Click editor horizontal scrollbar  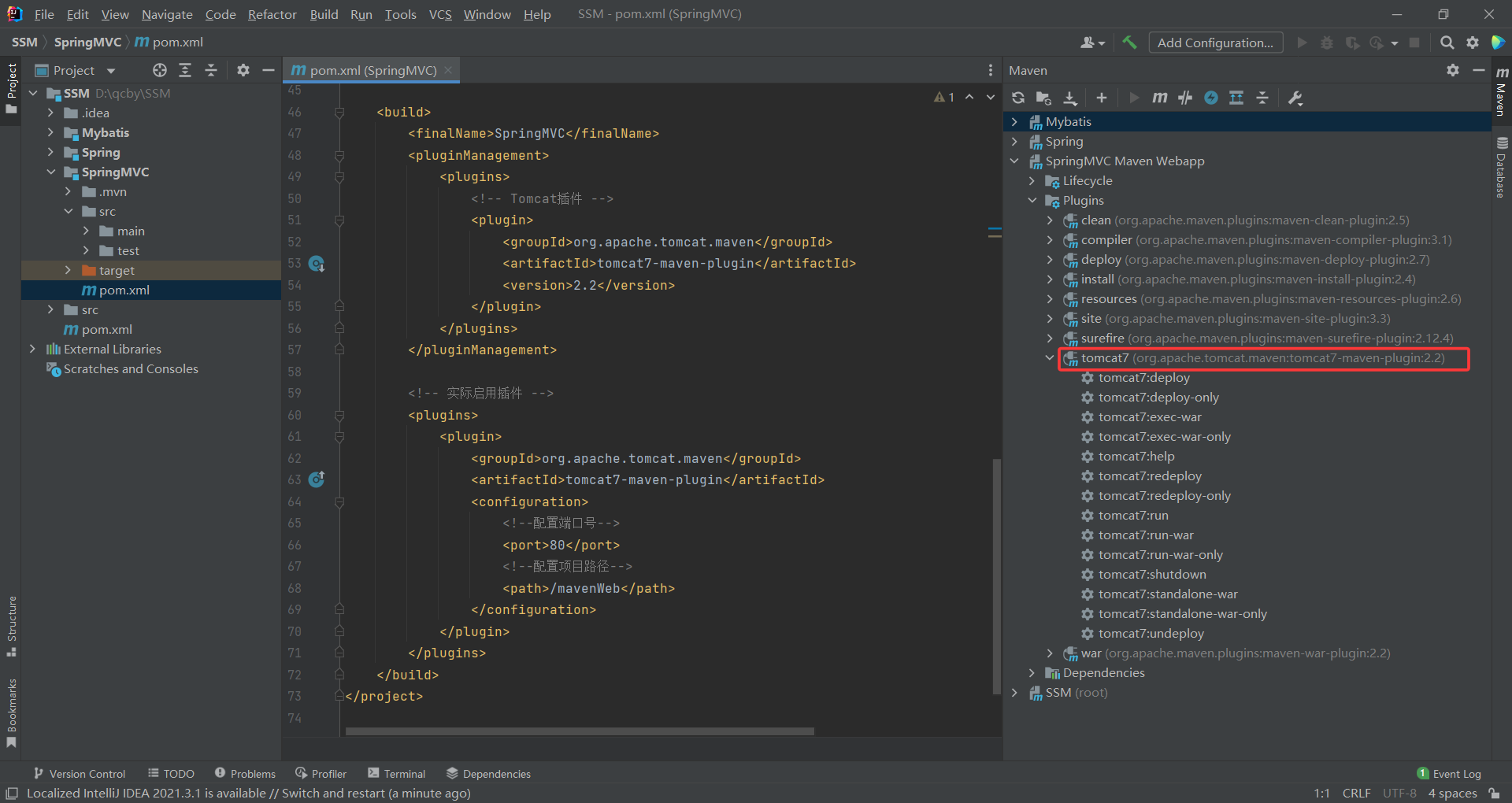click(580, 731)
